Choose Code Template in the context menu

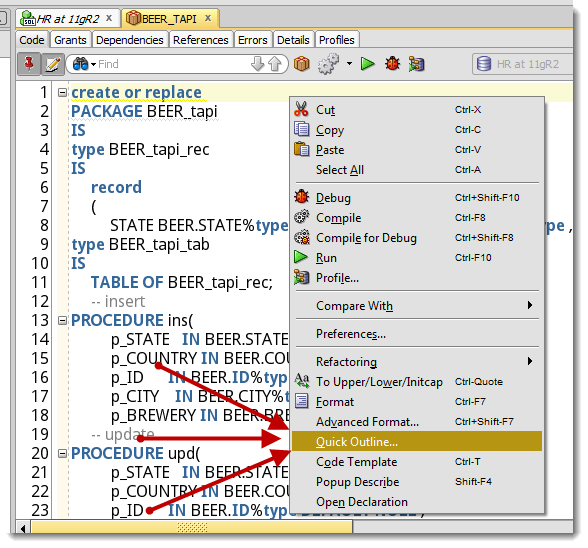[x=417, y=462]
